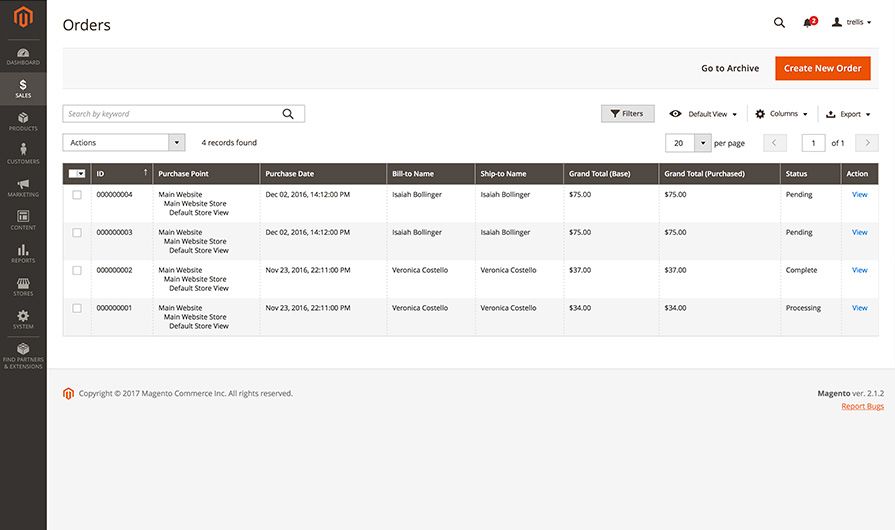Expand the Columns dropdown
Screen dimensions: 895x530
point(781,114)
